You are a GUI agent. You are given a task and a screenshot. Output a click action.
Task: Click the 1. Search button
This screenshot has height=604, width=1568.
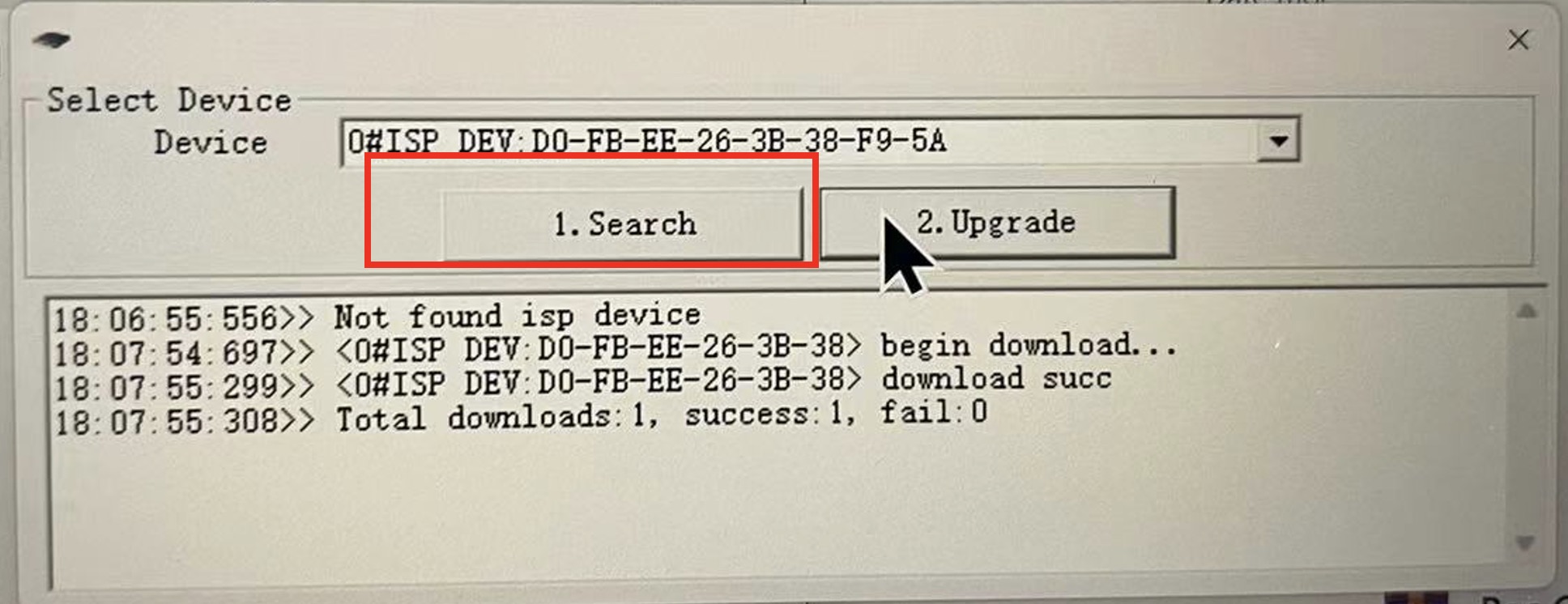[x=623, y=224]
